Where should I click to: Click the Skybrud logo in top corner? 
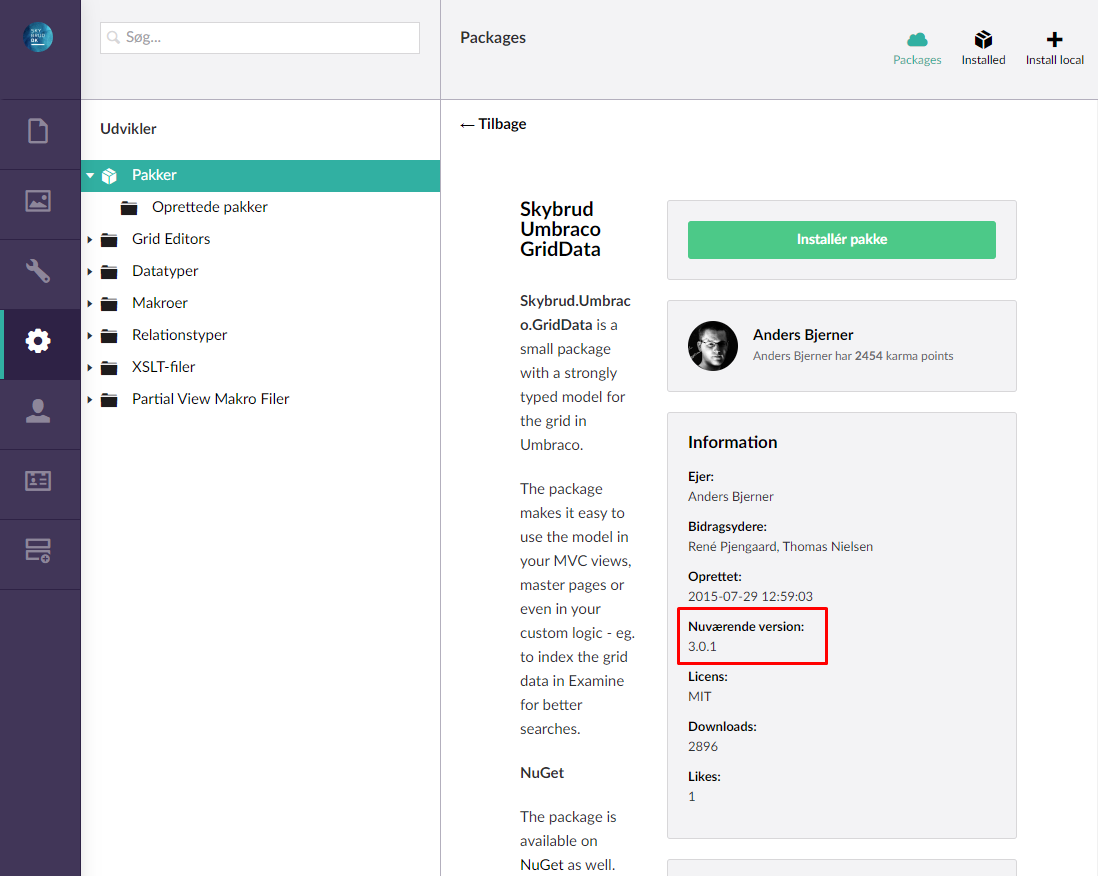click(x=40, y=37)
